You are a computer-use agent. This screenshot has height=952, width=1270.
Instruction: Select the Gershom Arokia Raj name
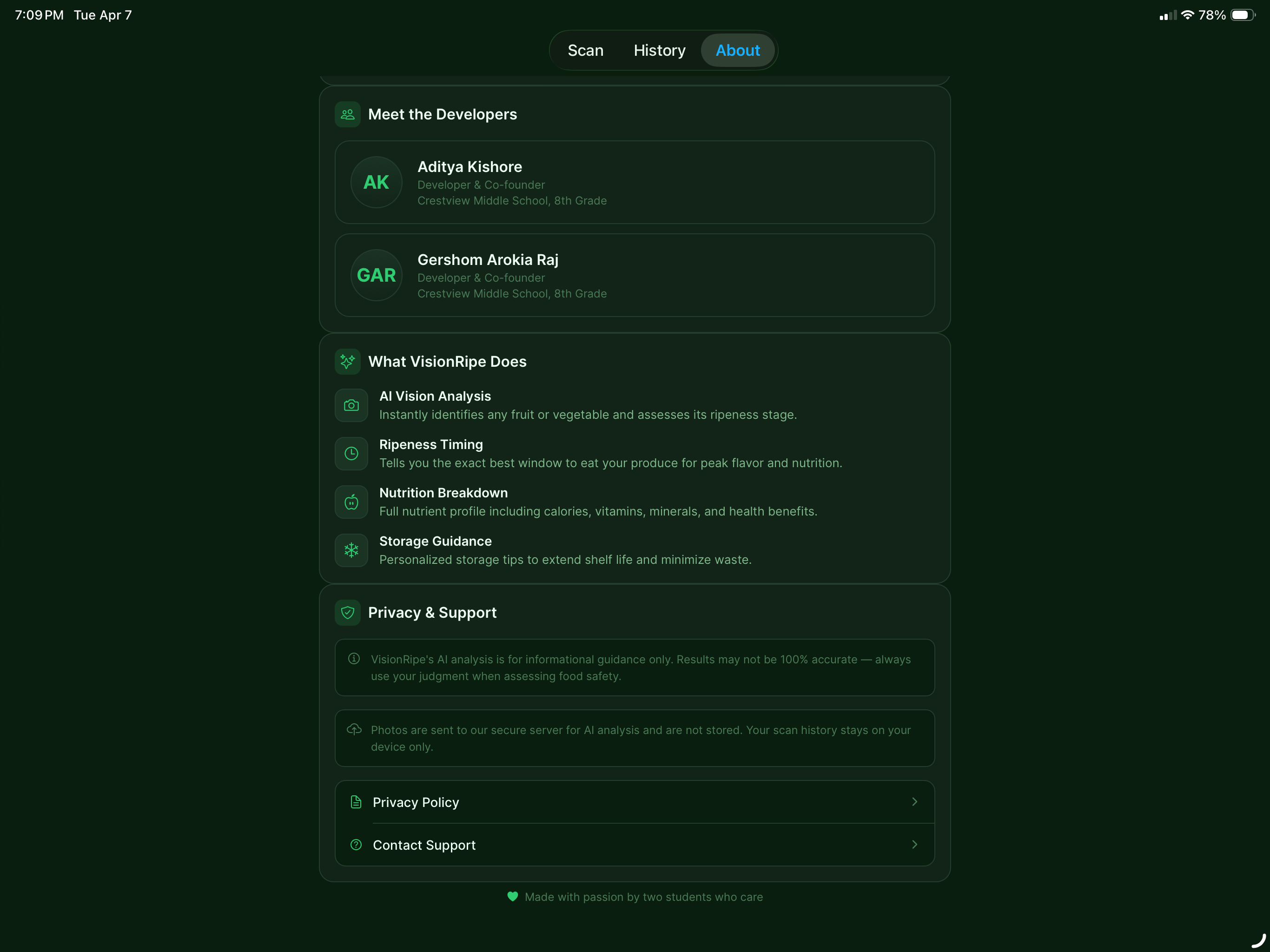(488, 259)
